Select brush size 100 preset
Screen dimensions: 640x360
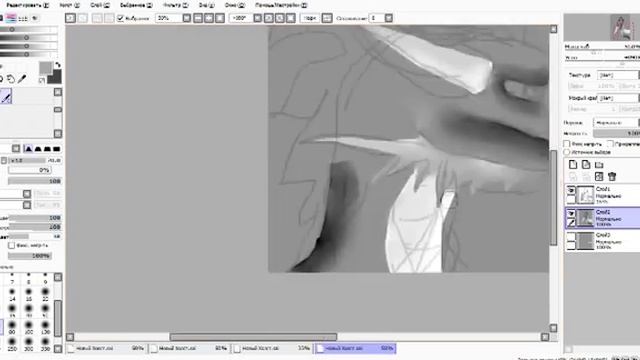29,327
